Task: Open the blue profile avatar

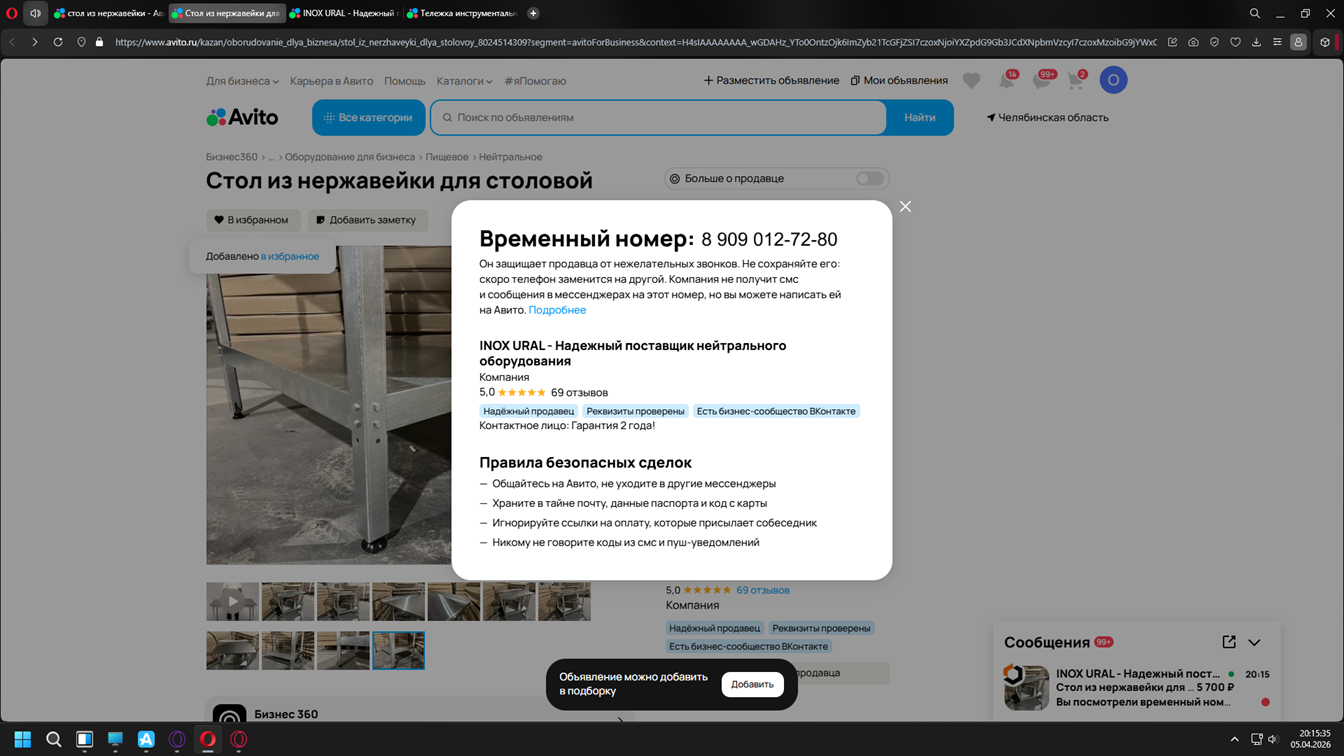Action: pyautogui.click(x=1113, y=80)
